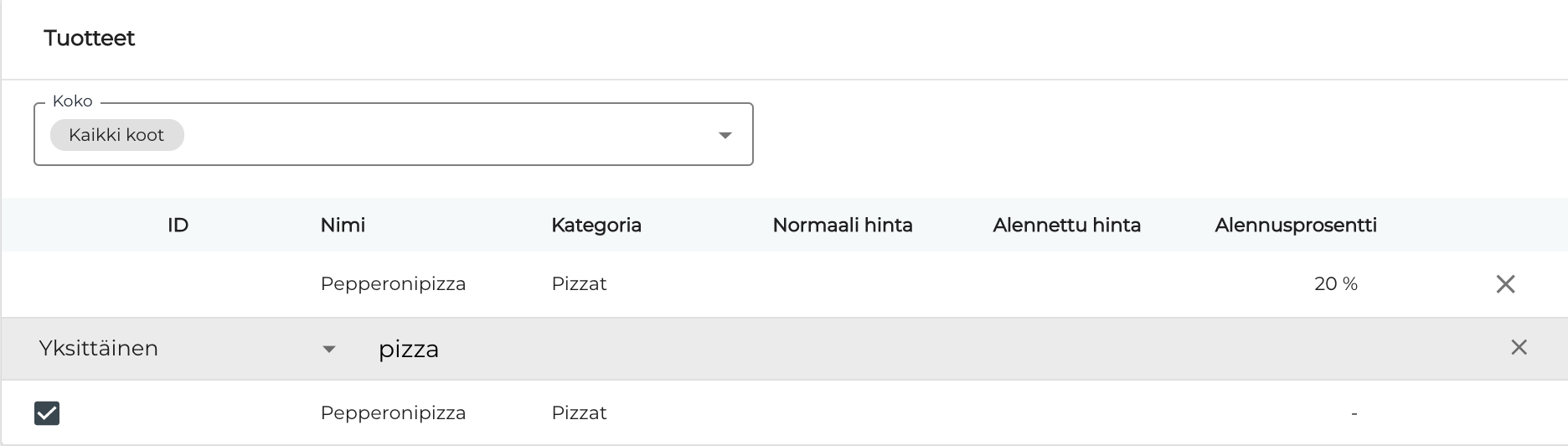Expand the Yksittäinen dropdown arrow
Screen dimensions: 1568x446
pos(329,349)
